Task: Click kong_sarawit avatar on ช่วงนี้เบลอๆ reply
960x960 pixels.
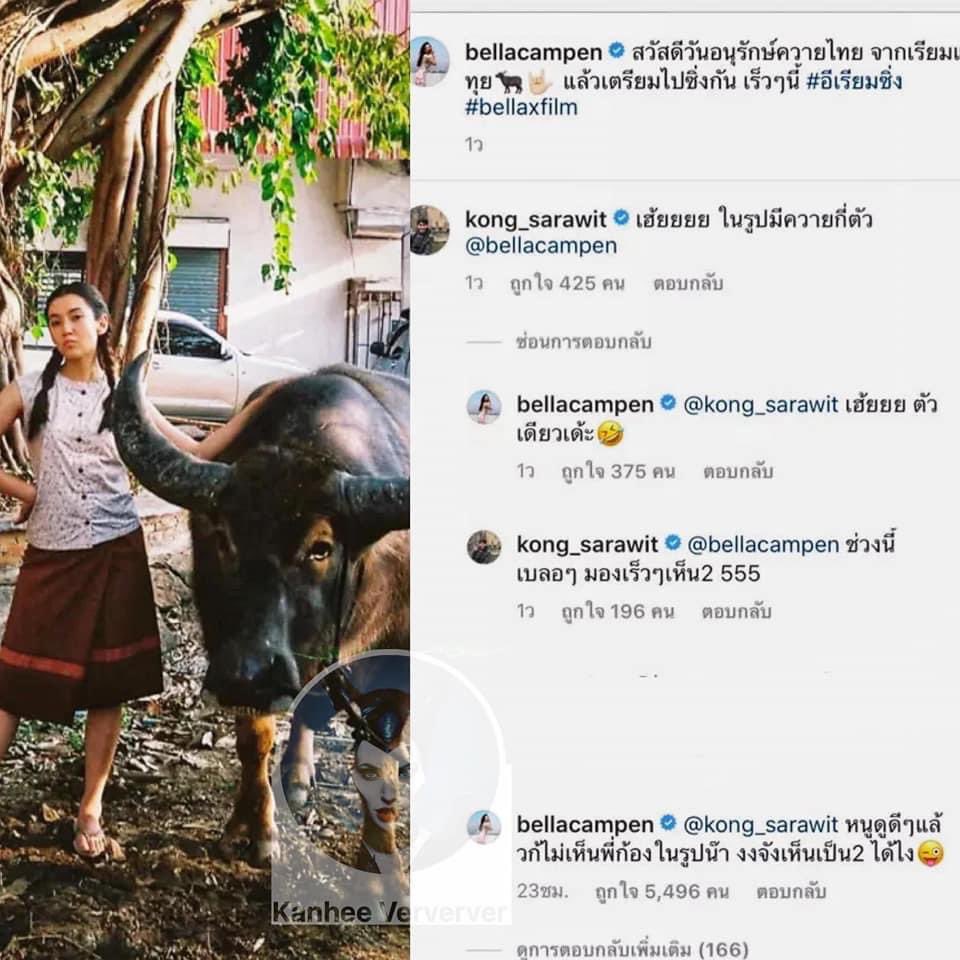Action: tap(484, 546)
